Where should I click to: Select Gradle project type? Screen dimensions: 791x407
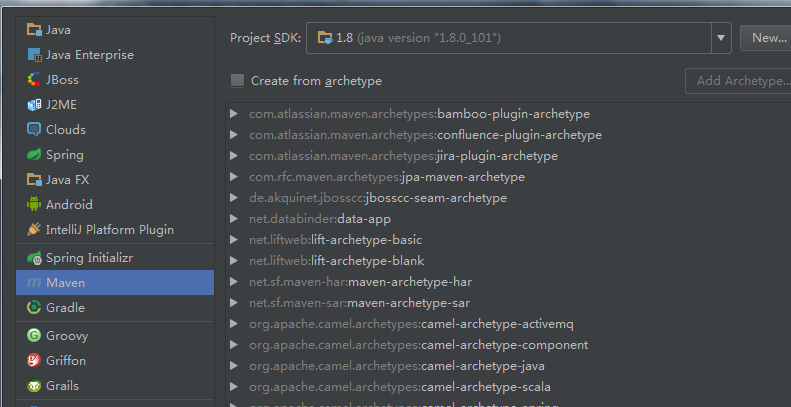pos(115,308)
